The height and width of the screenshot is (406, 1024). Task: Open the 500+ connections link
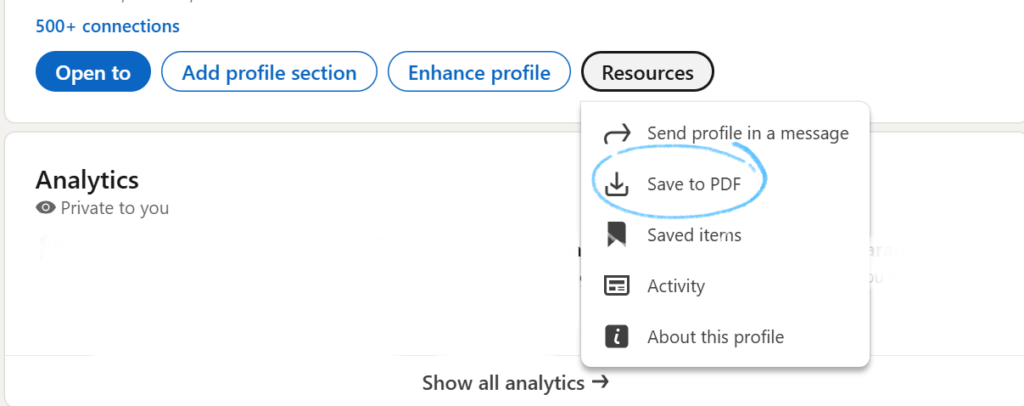coord(108,26)
